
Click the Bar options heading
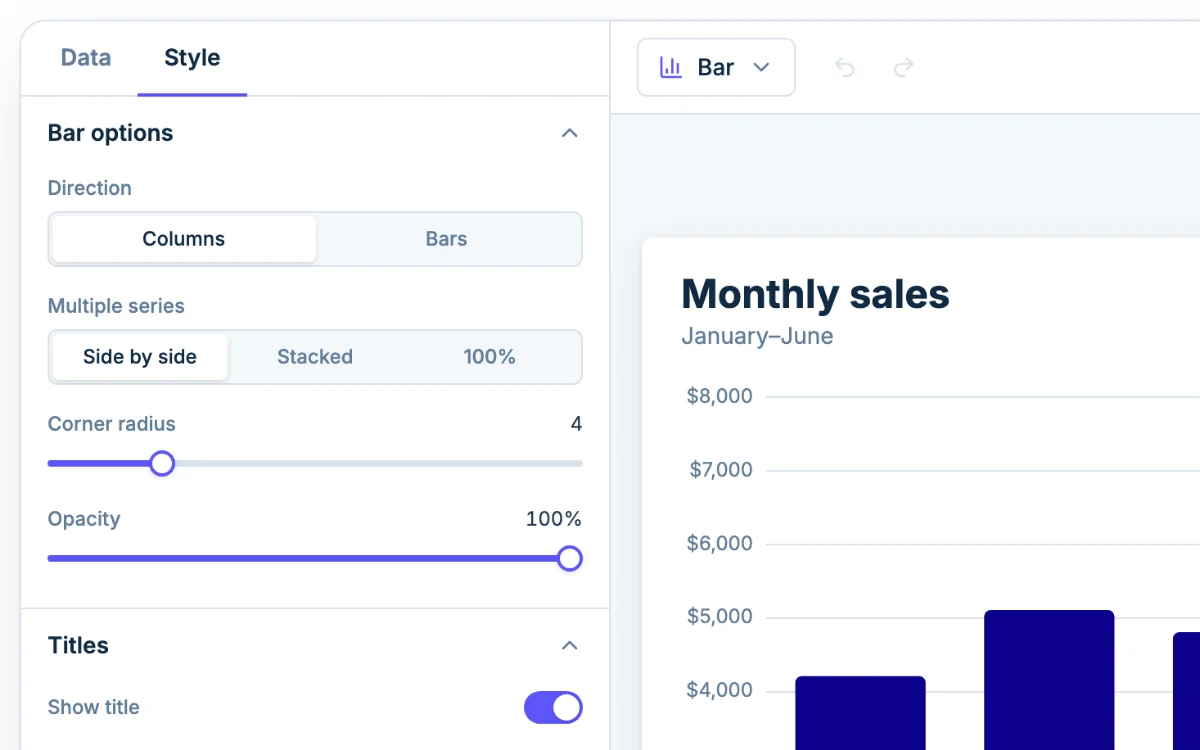[110, 133]
